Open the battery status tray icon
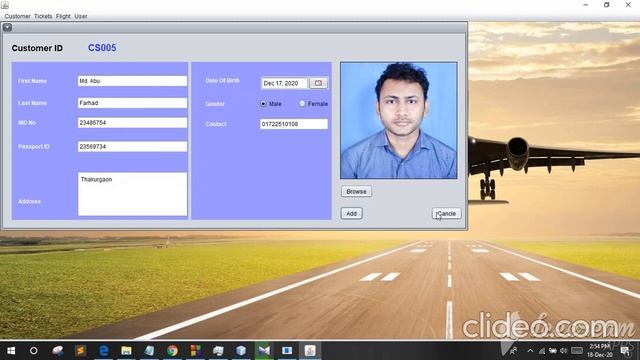 (x=553, y=351)
